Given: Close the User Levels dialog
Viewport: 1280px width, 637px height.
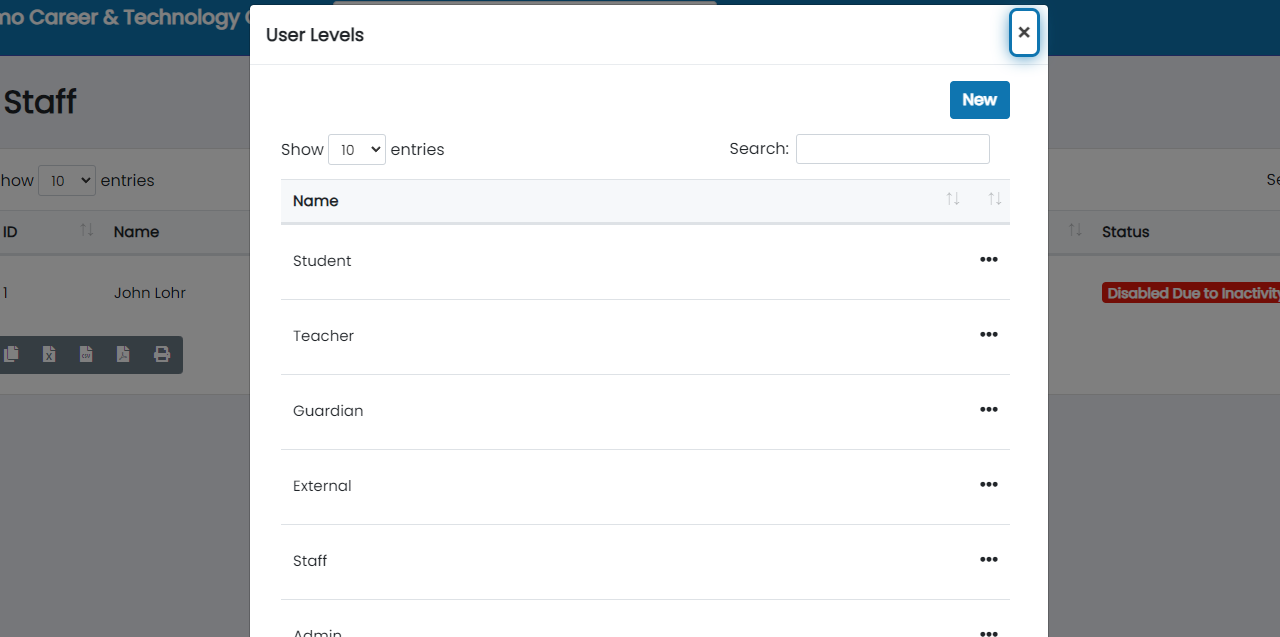Looking at the screenshot, I should coord(1023,32).
